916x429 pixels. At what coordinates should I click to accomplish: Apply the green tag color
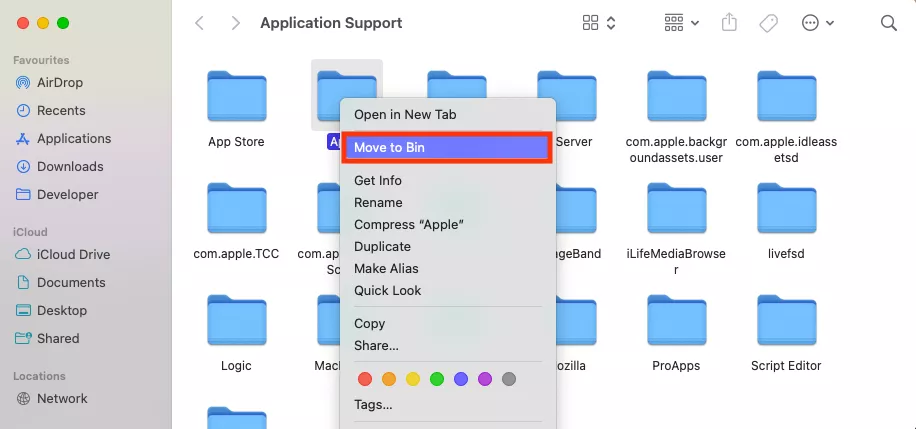(x=437, y=379)
